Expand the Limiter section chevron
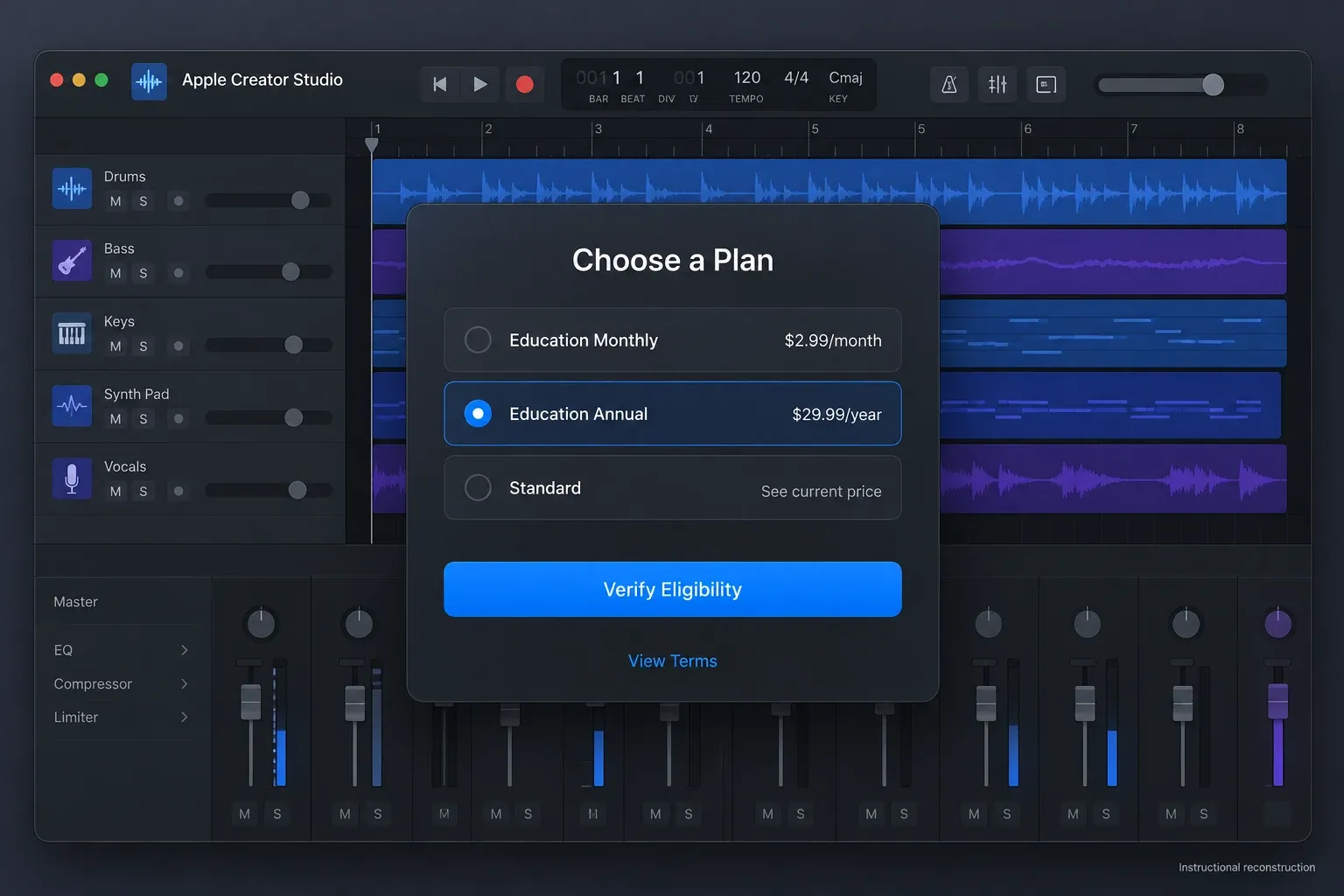 184,717
